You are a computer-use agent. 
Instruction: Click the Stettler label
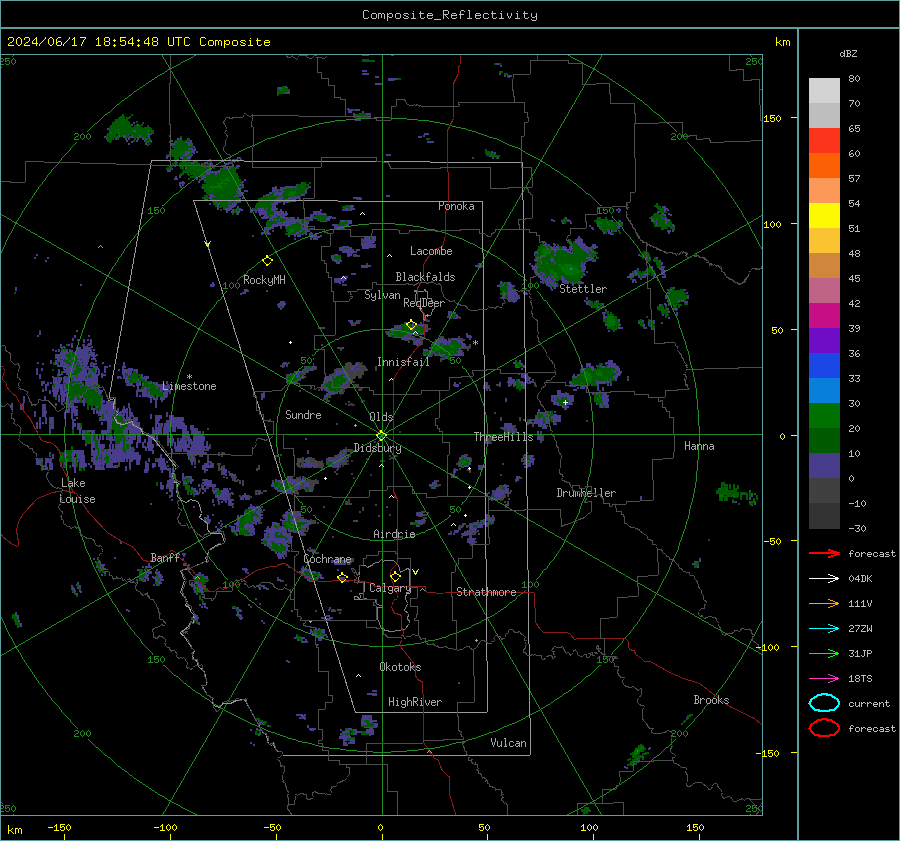coord(583,289)
